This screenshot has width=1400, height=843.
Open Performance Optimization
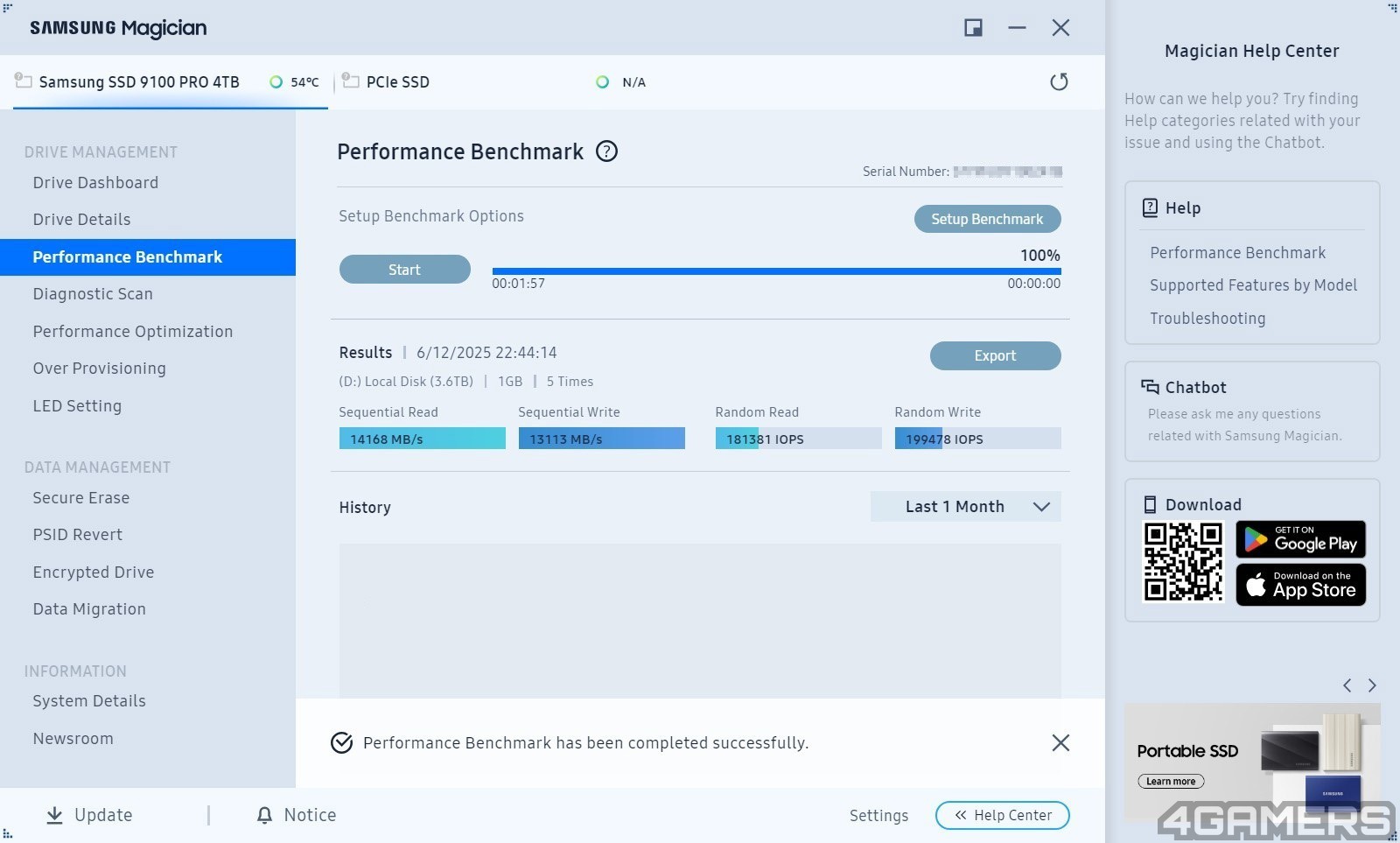[133, 332]
